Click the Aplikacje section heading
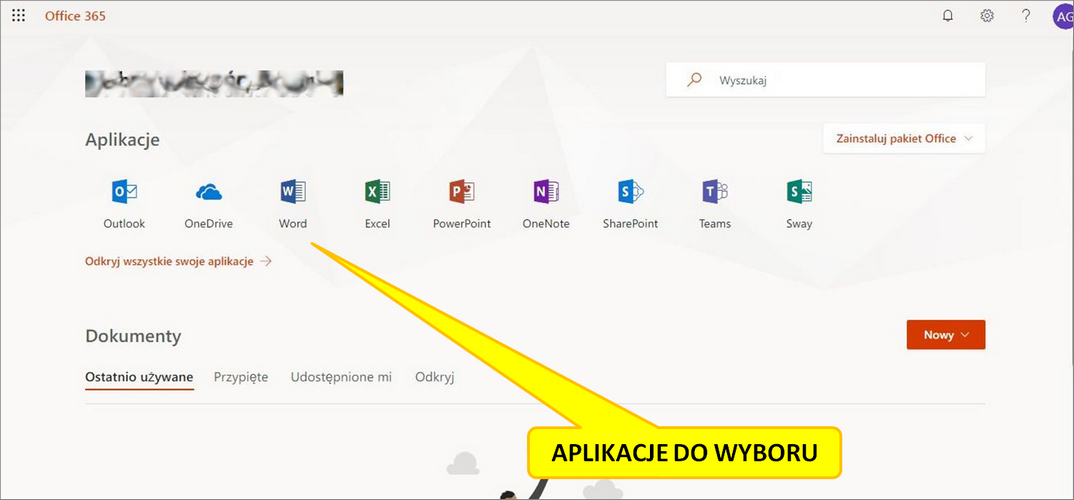Screen dimensions: 1074x500 tap(123, 140)
